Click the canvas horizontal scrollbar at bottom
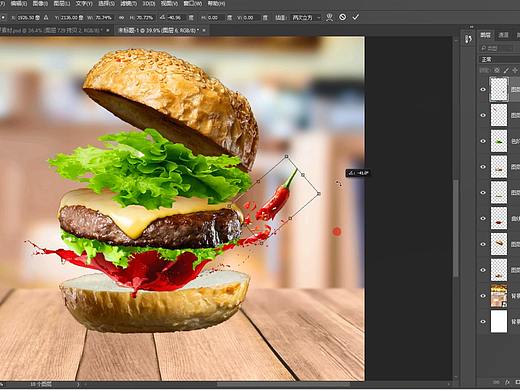Image resolution: width=520 pixels, height=390 pixels. [x=283, y=384]
